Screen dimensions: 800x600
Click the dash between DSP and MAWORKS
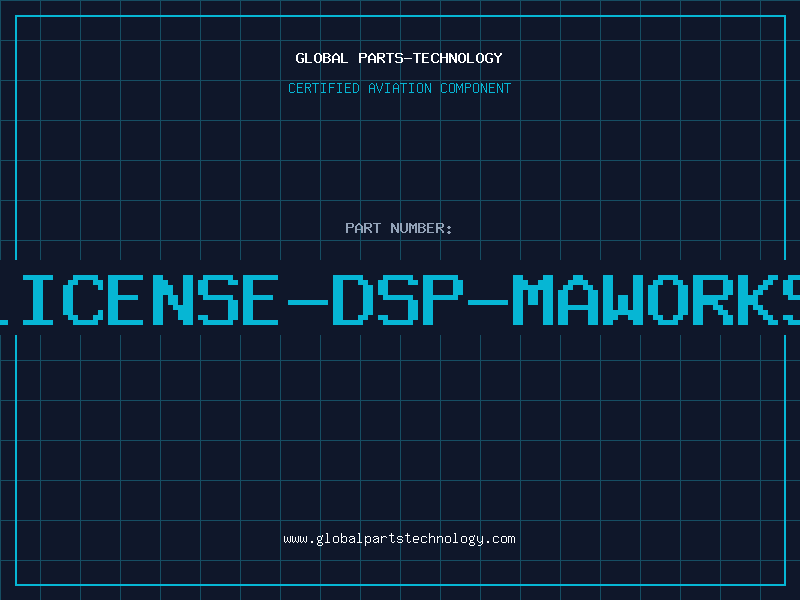(488, 302)
